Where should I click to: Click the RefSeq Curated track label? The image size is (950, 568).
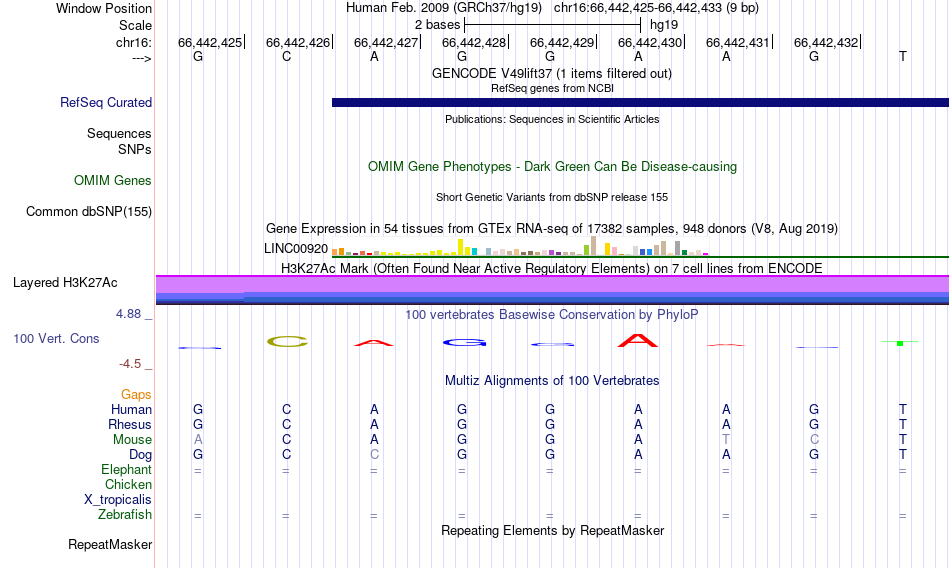pos(106,102)
